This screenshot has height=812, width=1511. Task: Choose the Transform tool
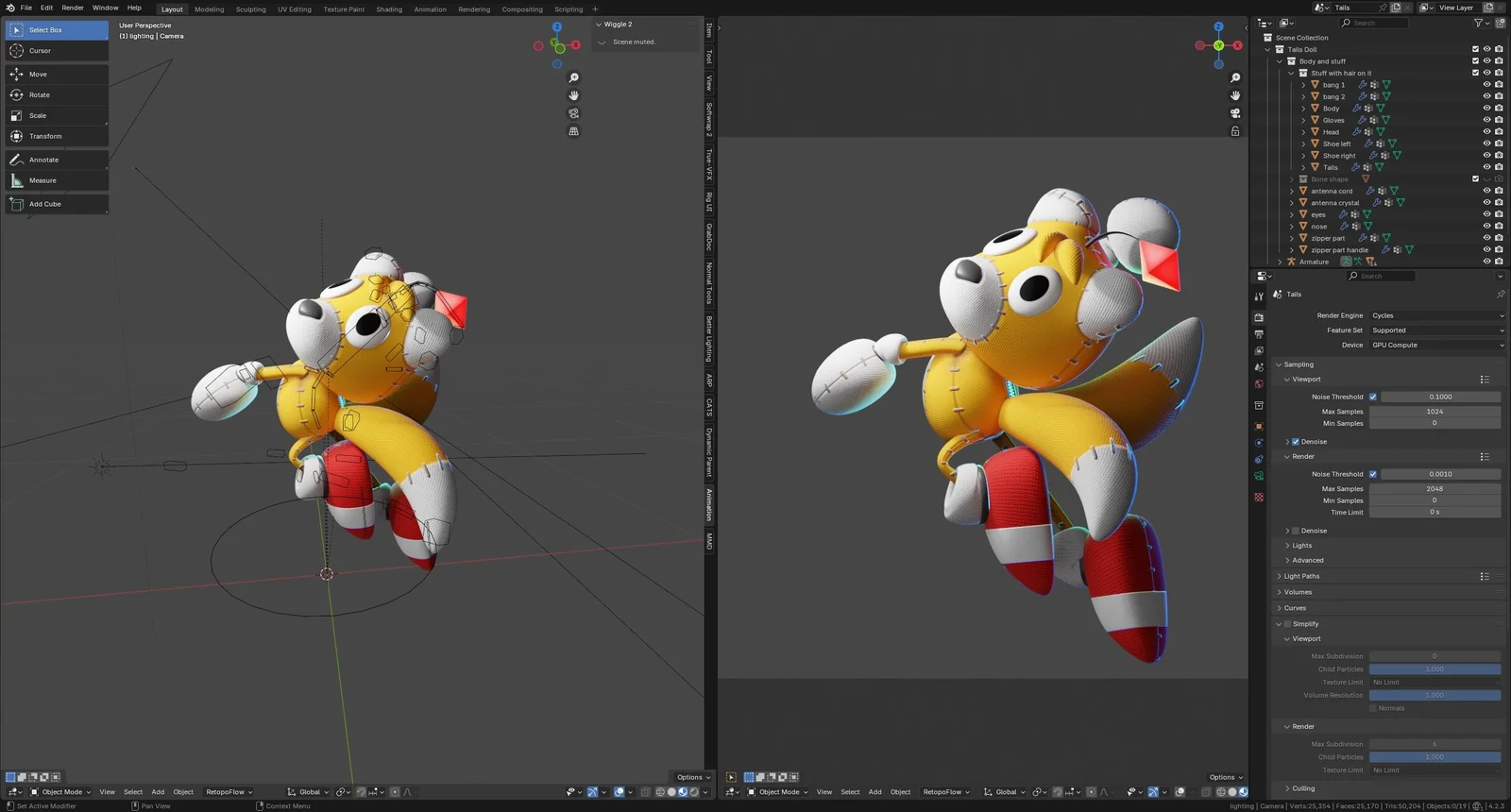[57, 137]
